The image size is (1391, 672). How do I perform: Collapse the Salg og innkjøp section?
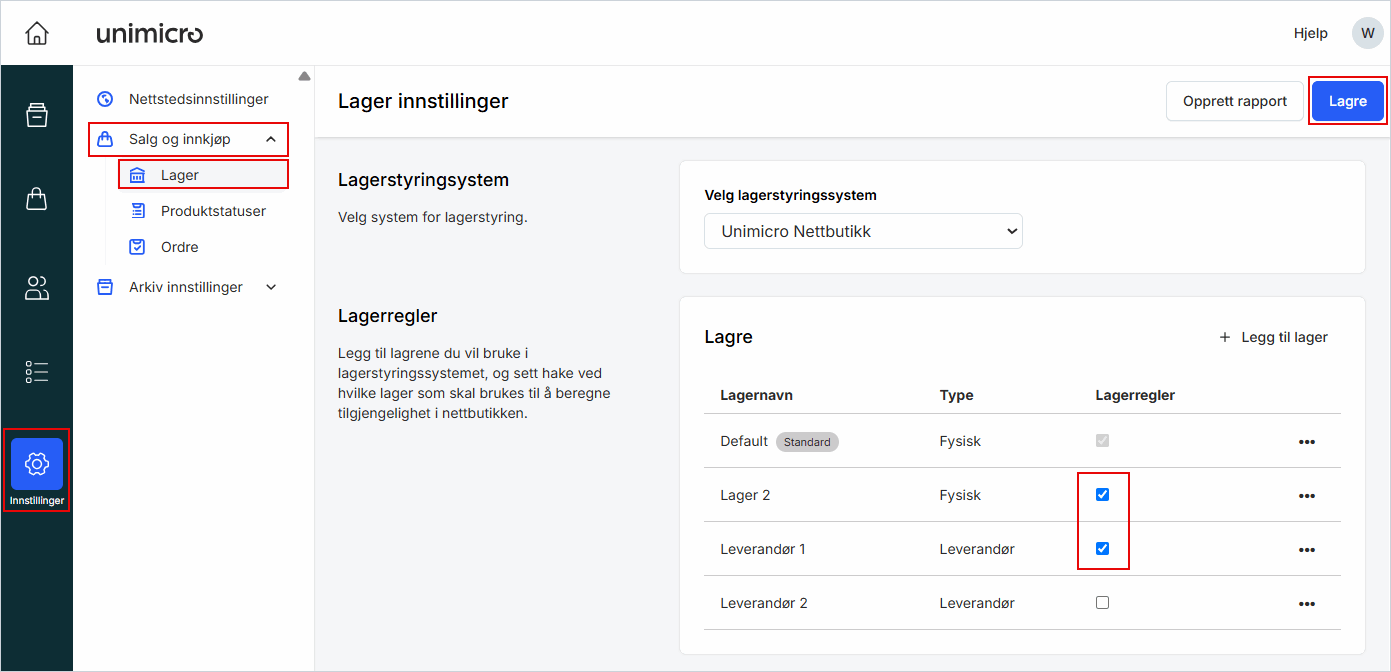tap(270, 139)
